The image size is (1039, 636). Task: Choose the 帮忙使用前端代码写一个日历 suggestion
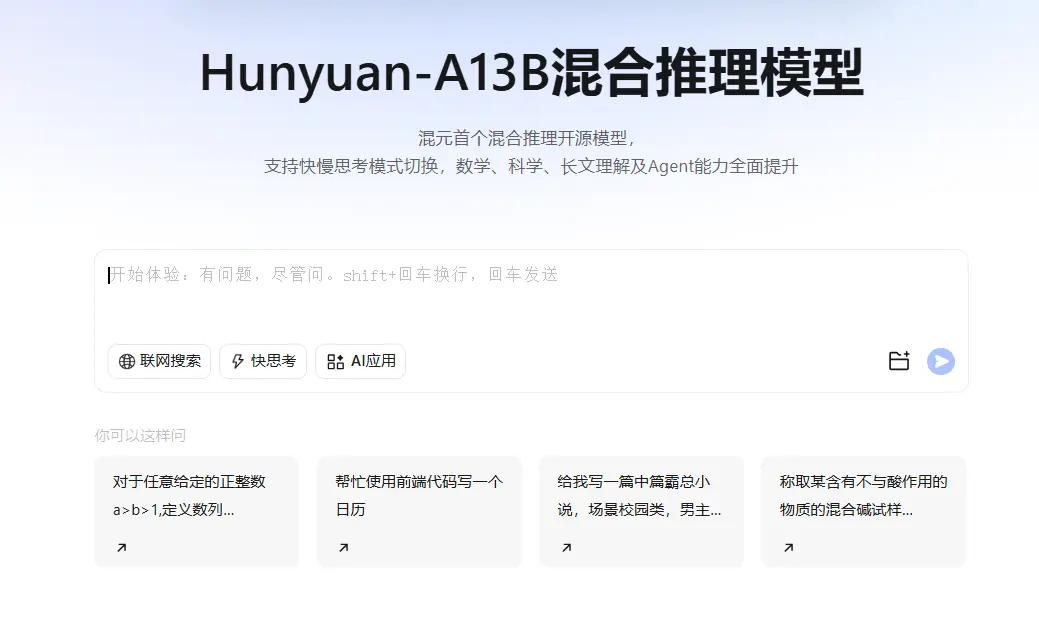click(x=419, y=496)
